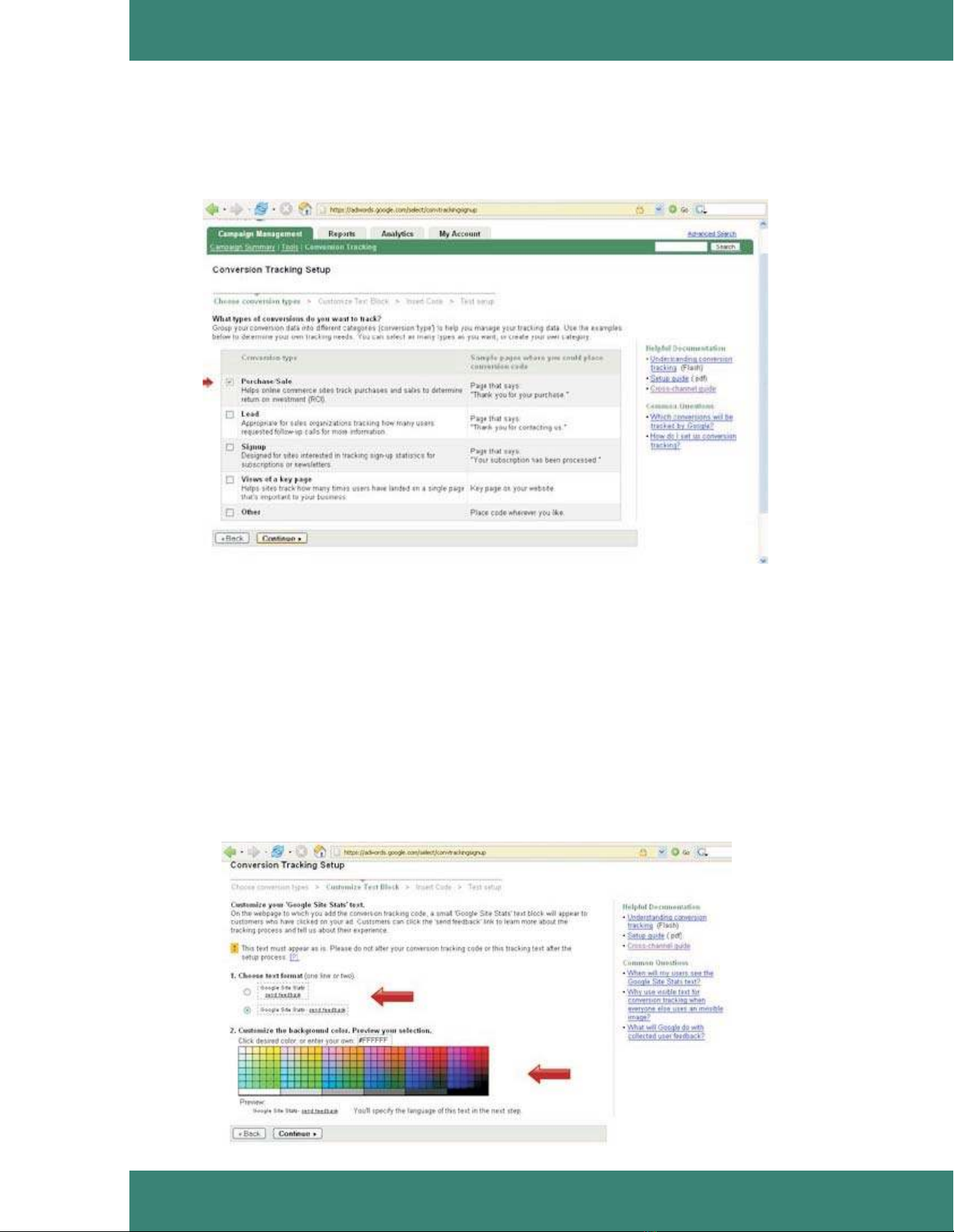Image resolution: width=954 pixels, height=1232 pixels.
Task: Enable the Lead conversion type checkbox
Action: pyautogui.click(x=230, y=415)
